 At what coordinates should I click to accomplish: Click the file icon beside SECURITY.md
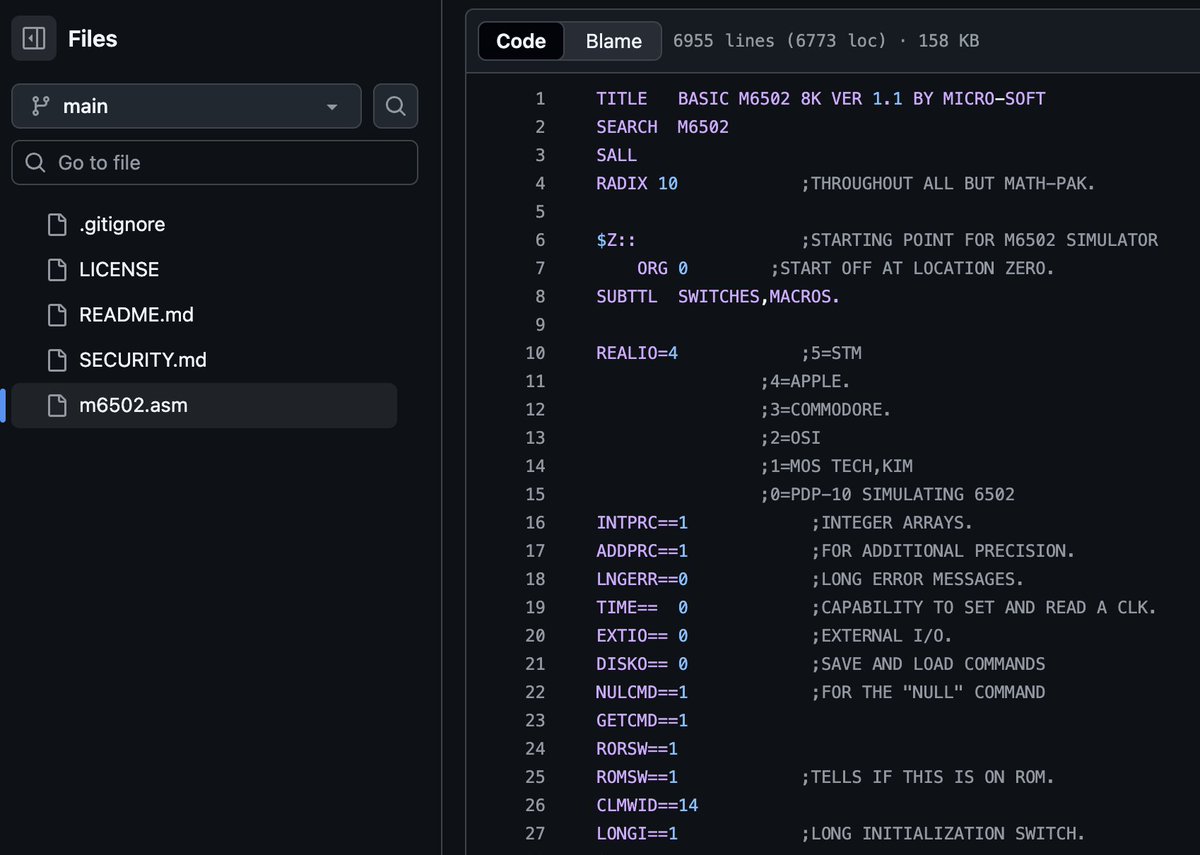pyautogui.click(x=57, y=360)
